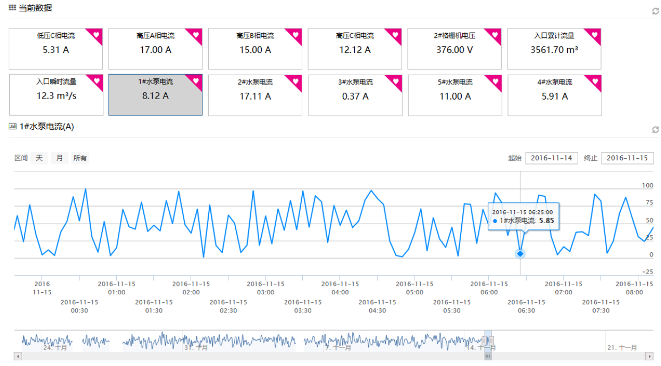This screenshot has height=366, width=661.
Task: Select the 月 range option
Action: coord(59,158)
